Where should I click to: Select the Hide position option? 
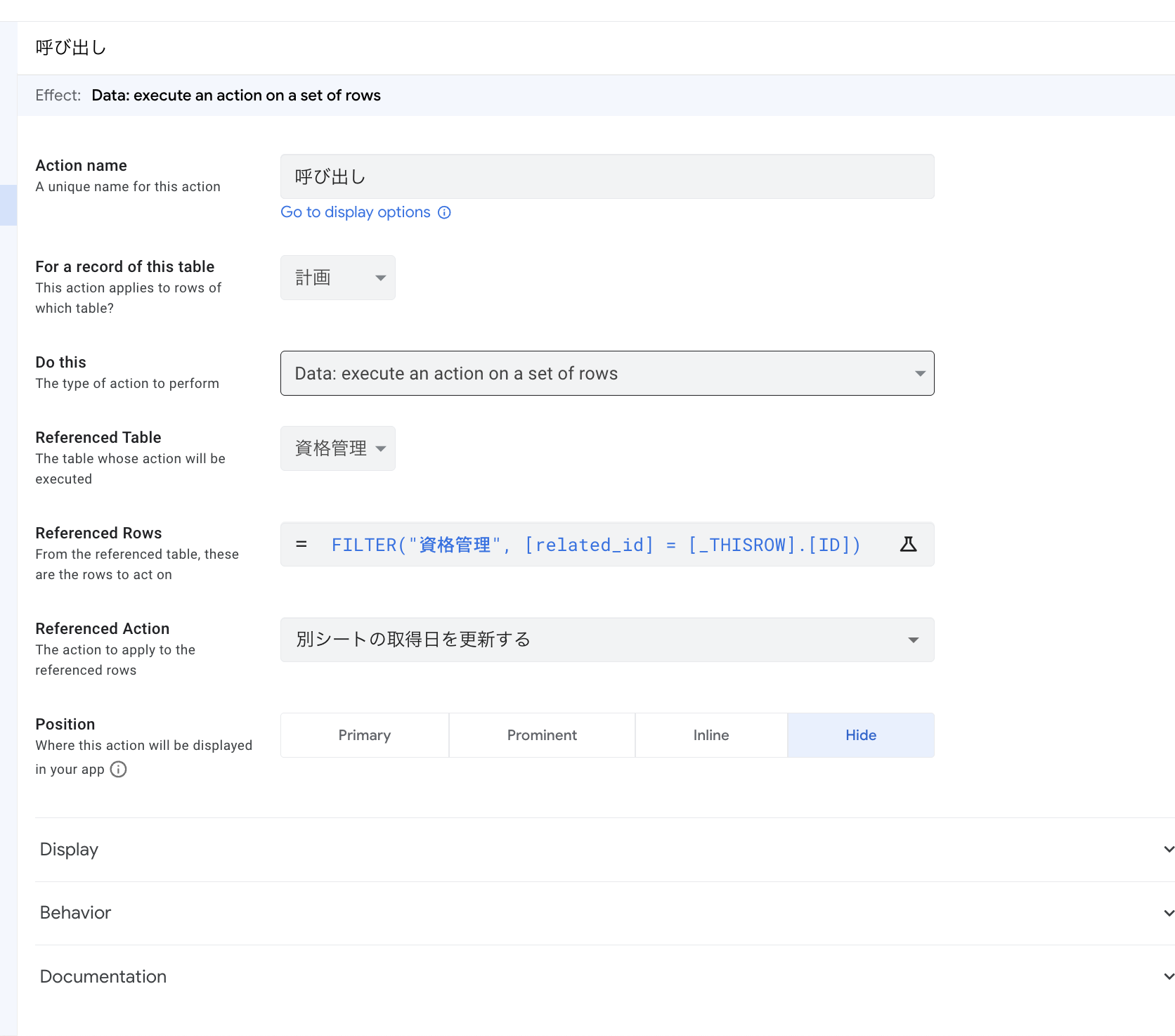(x=860, y=735)
